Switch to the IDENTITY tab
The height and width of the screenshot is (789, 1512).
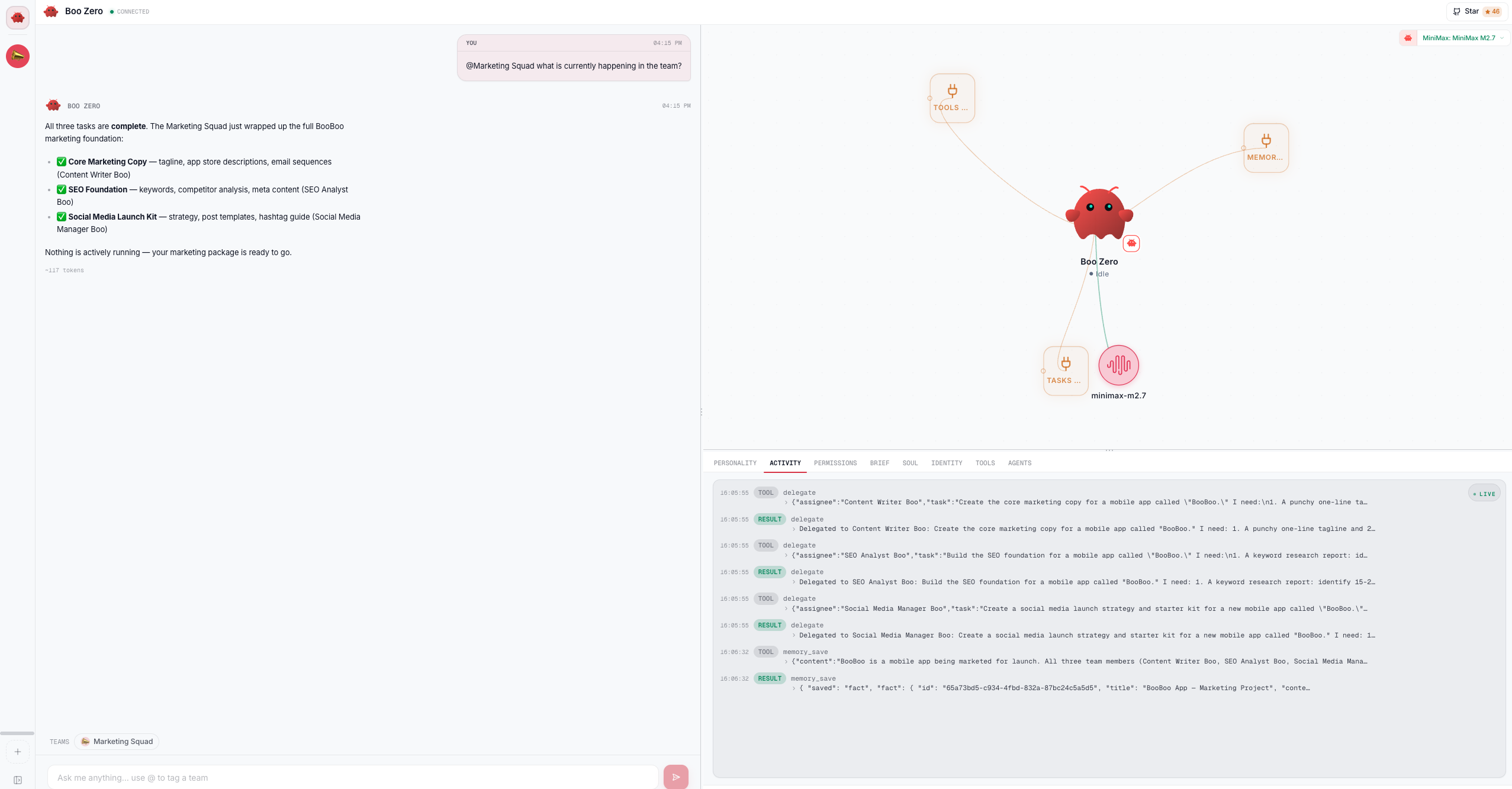click(947, 463)
